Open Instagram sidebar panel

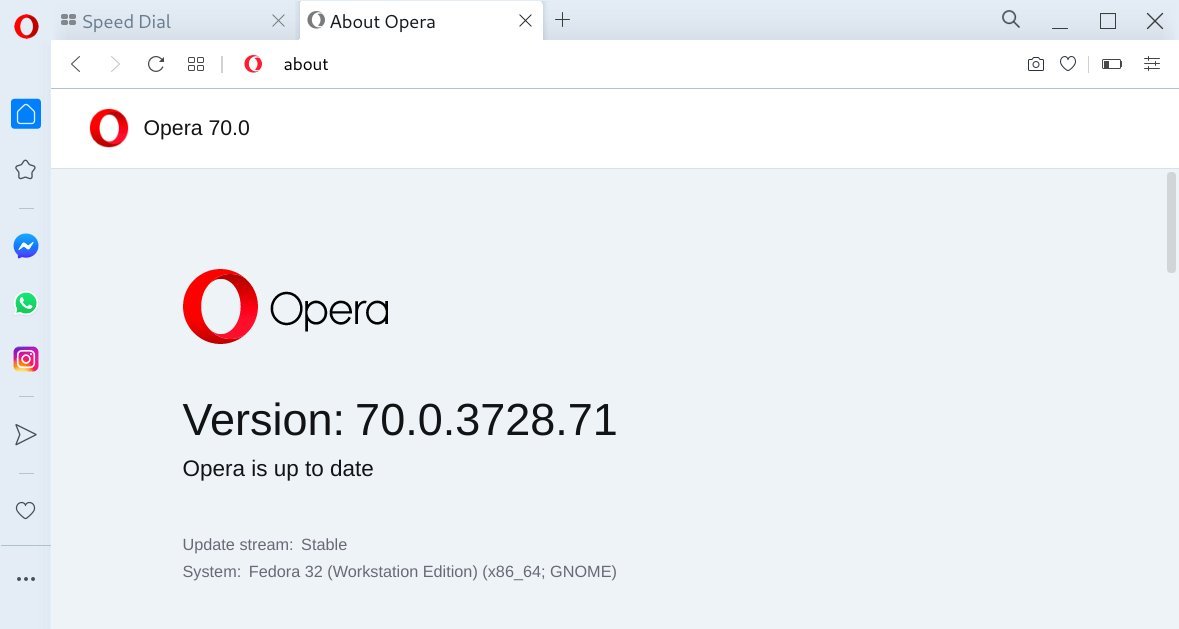tap(26, 359)
